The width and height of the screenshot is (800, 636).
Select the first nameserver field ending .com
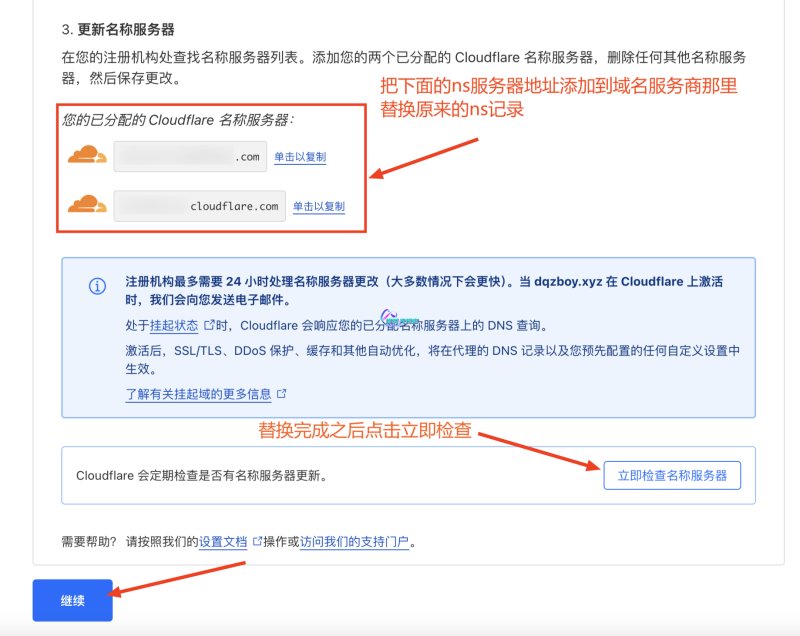coord(190,157)
